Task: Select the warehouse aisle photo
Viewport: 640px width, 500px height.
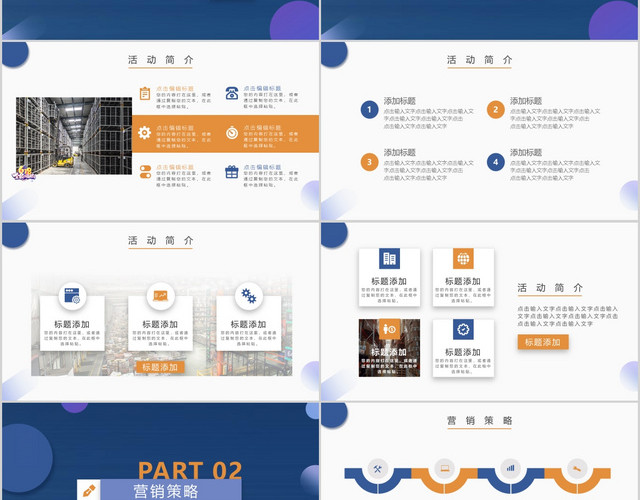Action: point(74,136)
